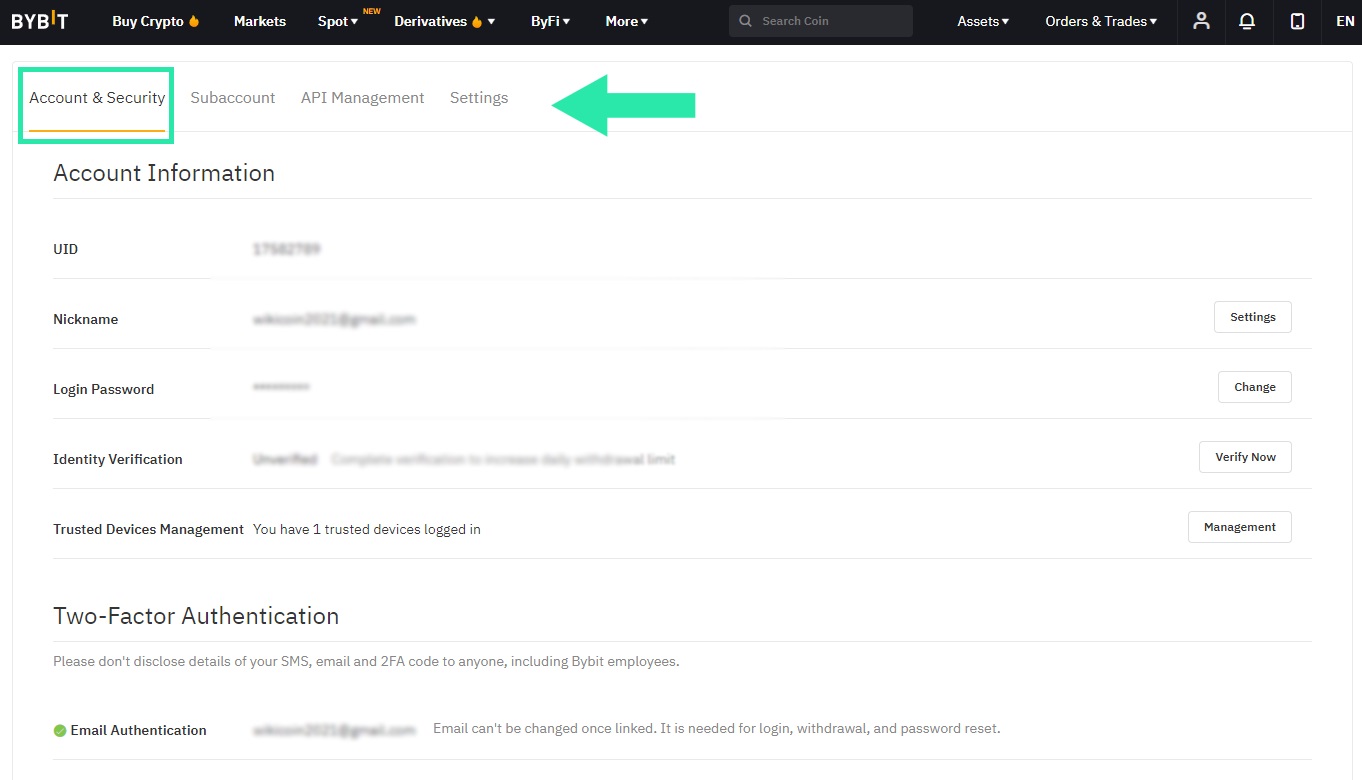The width and height of the screenshot is (1362, 780).
Task: Click the Trusted Devices Management label
Action: (148, 529)
